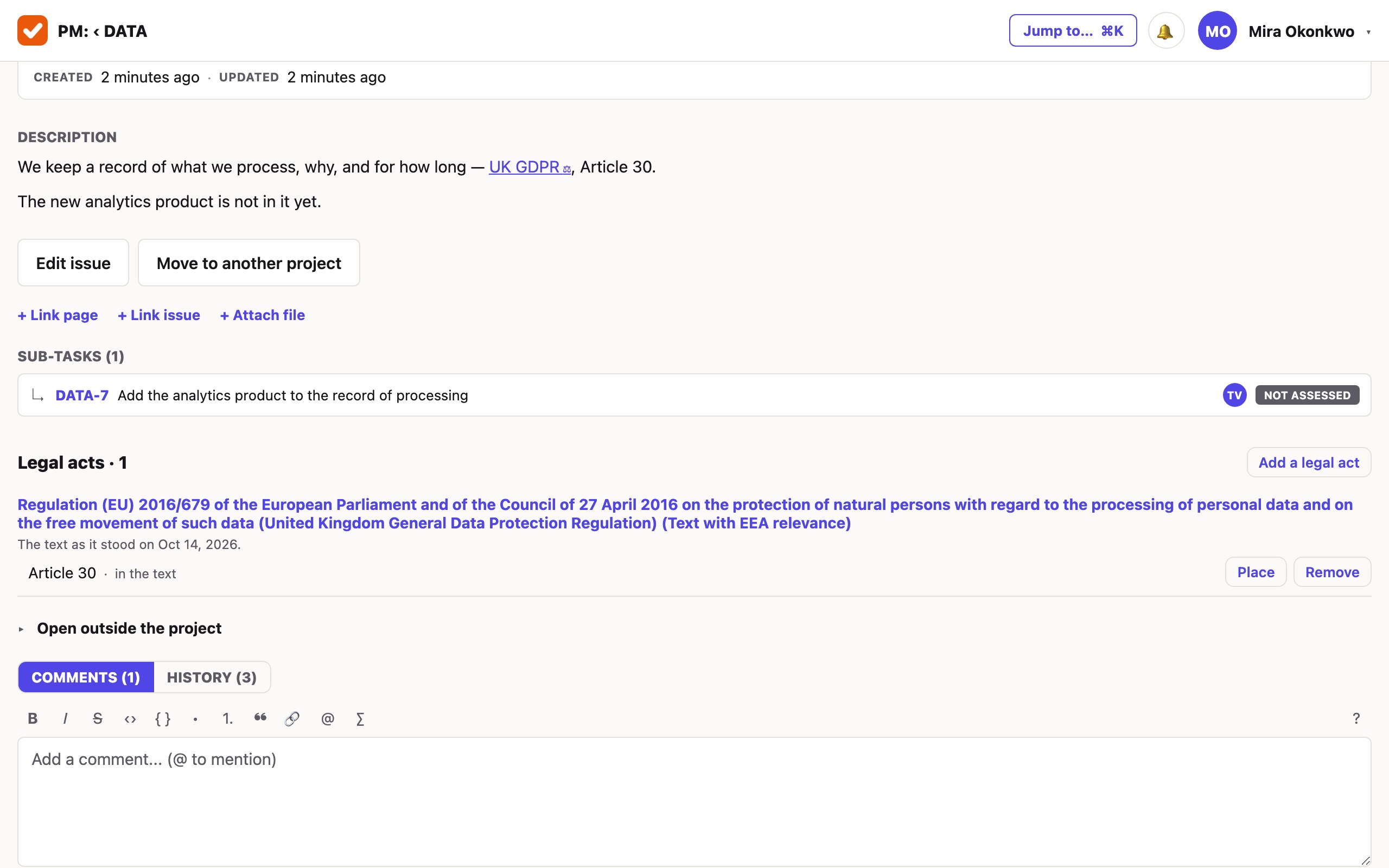Image resolution: width=1389 pixels, height=868 pixels.
Task: Click Place for Article 30
Action: [x=1256, y=572]
